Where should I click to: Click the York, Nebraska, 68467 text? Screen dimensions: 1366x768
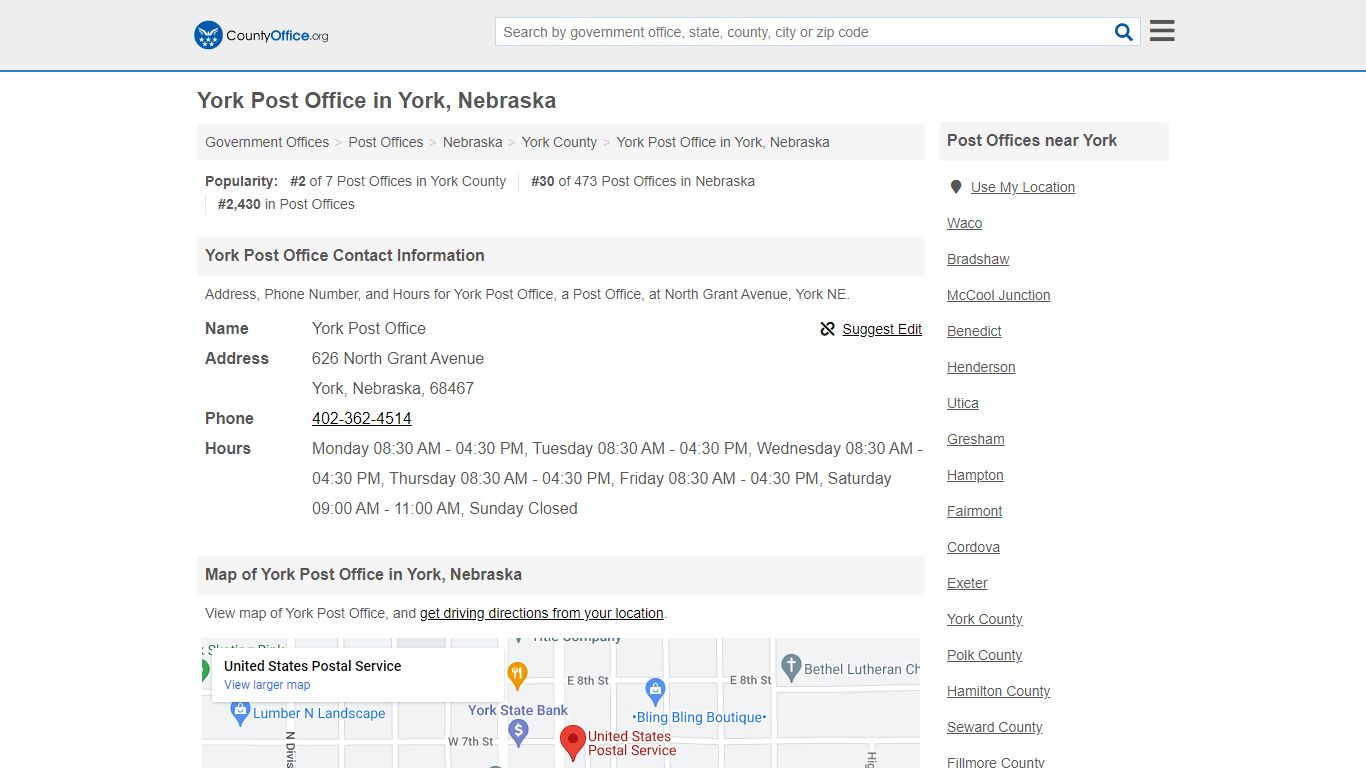[x=393, y=388]
